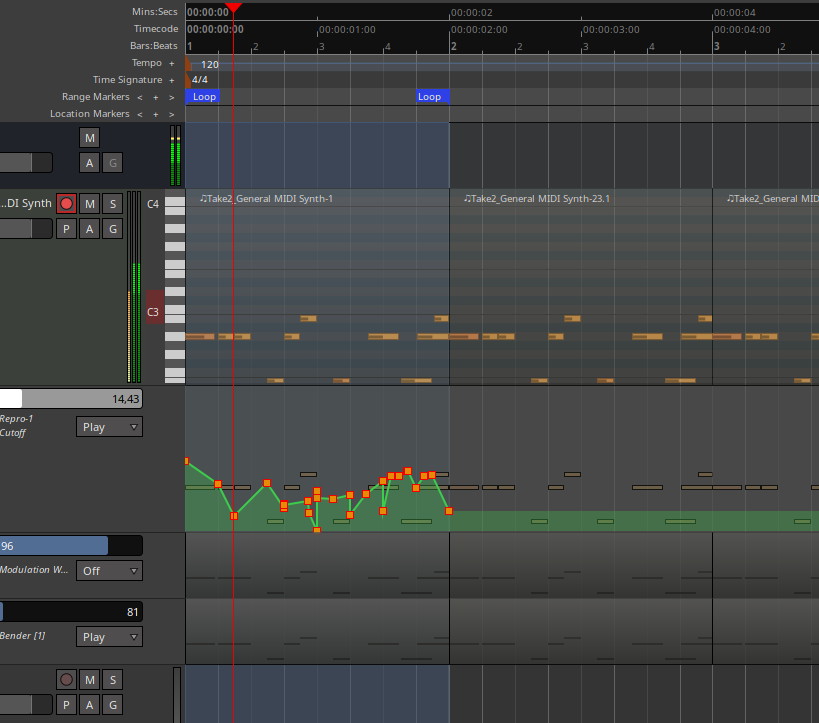Add a new time signature marker
819x723 pixels.
[x=171, y=80]
